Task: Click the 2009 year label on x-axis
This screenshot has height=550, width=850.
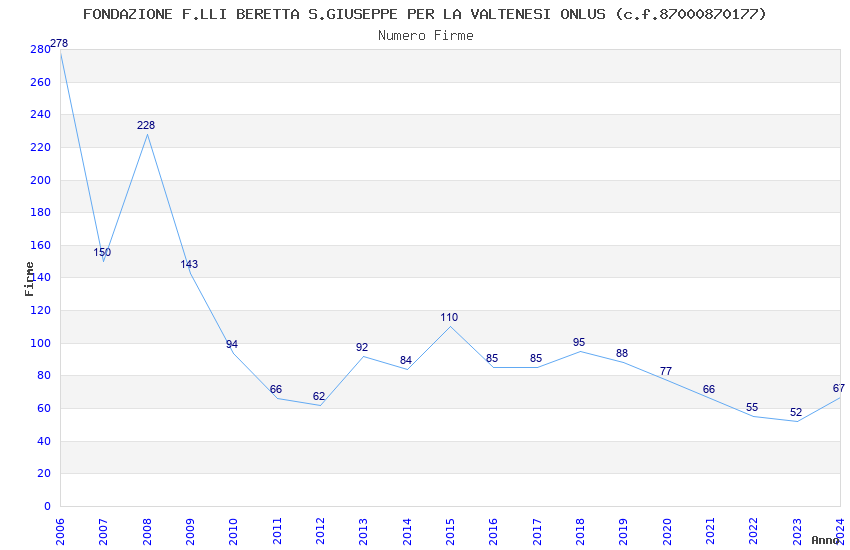Action: coord(190,531)
